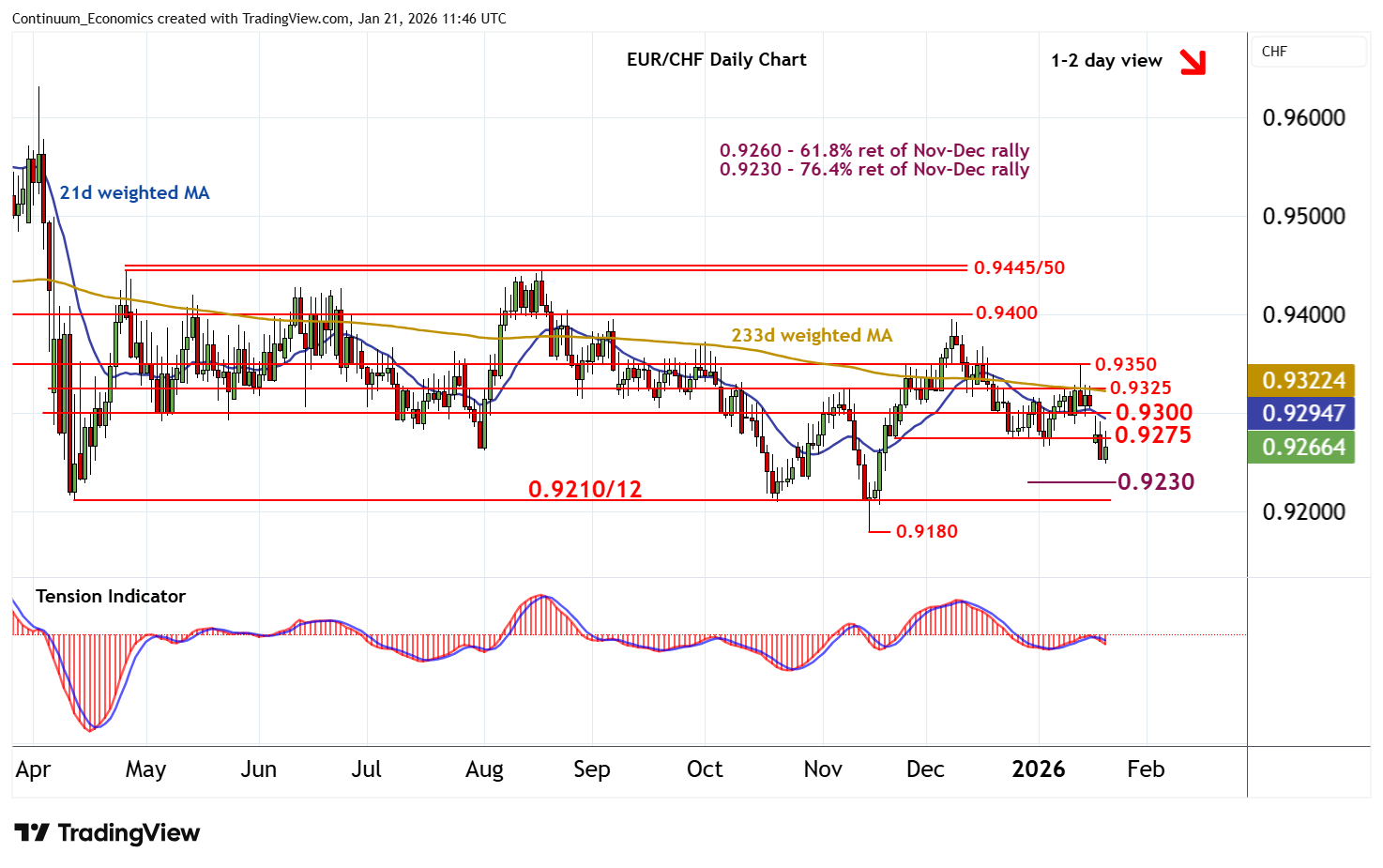Viewport: 1383px width, 868px height.
Task: Select the 21d weighted MA label
Action: point(134,192)
